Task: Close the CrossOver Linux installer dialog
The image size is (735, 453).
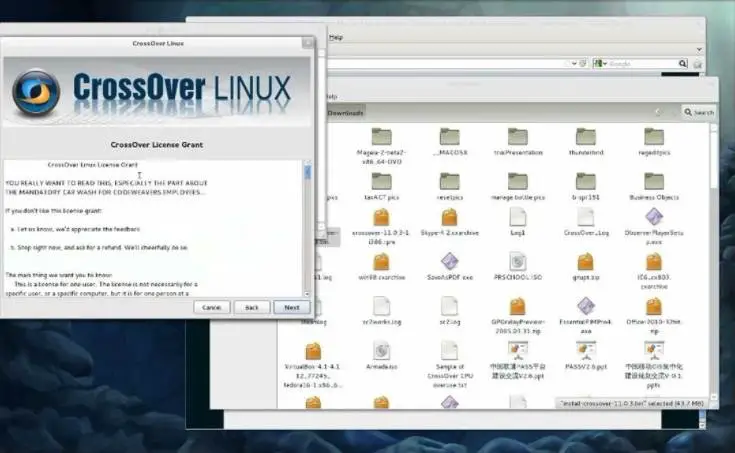Action: pyautogui.click(x=308, y=43)
